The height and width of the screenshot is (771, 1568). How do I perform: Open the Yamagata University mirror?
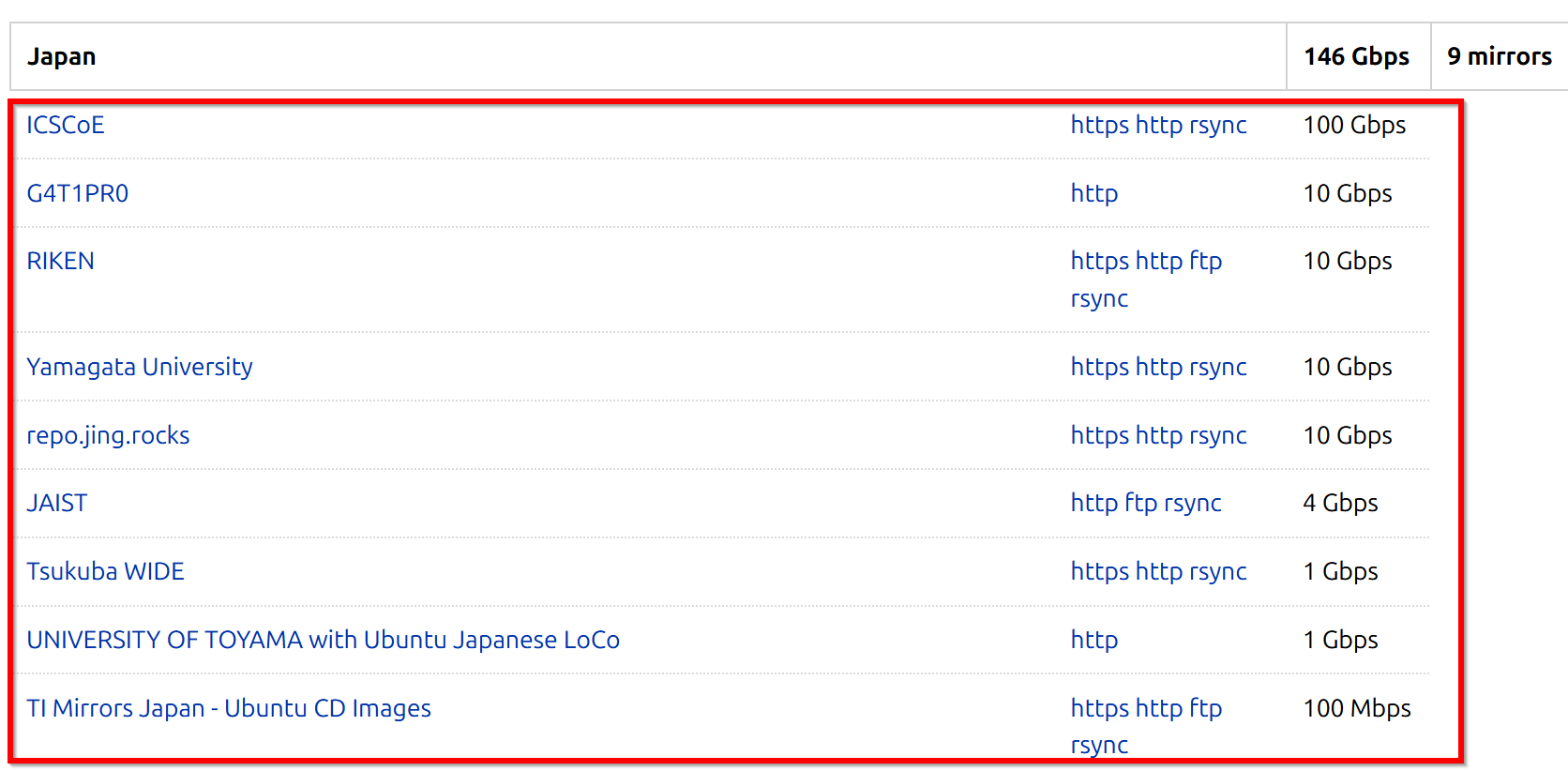[x=139, y=367]
